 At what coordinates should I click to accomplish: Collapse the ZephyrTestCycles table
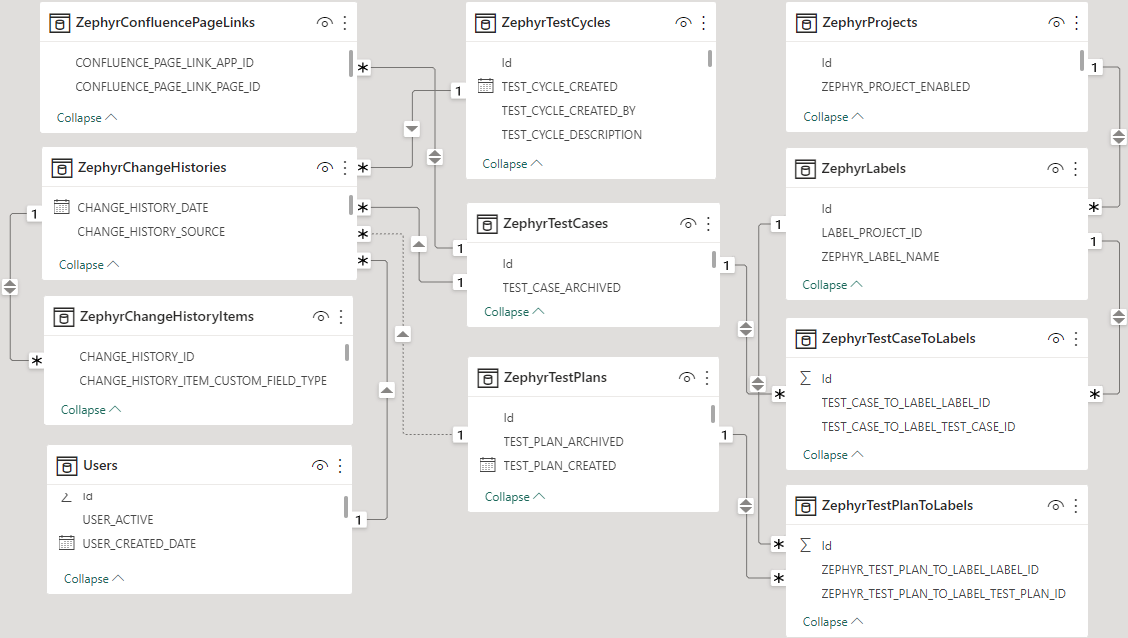click(513, 163)
